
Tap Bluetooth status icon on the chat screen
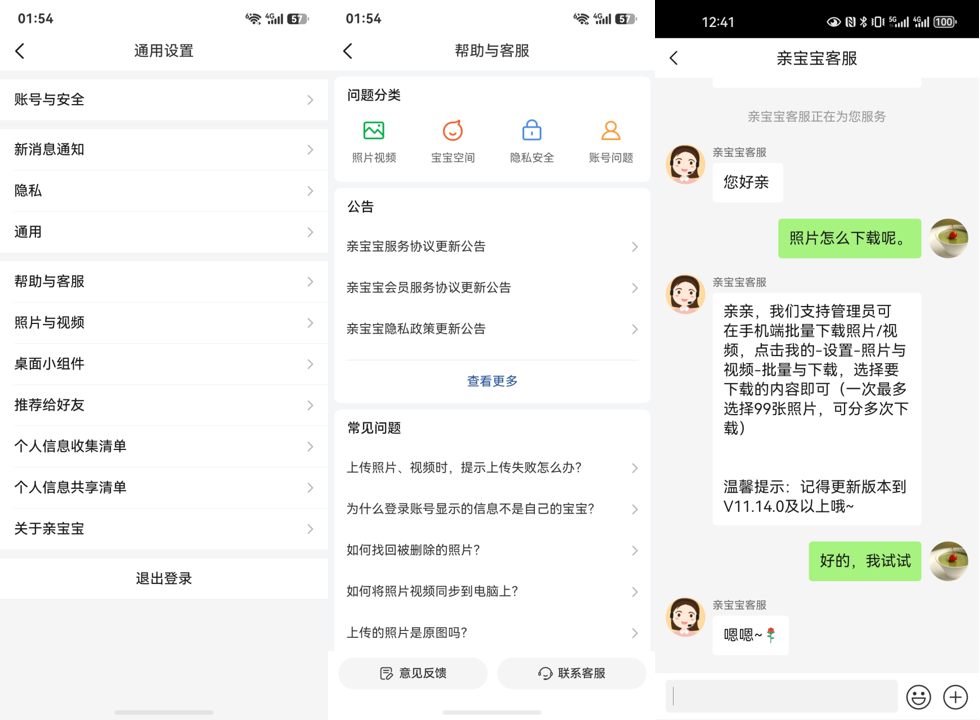(863, 22)
